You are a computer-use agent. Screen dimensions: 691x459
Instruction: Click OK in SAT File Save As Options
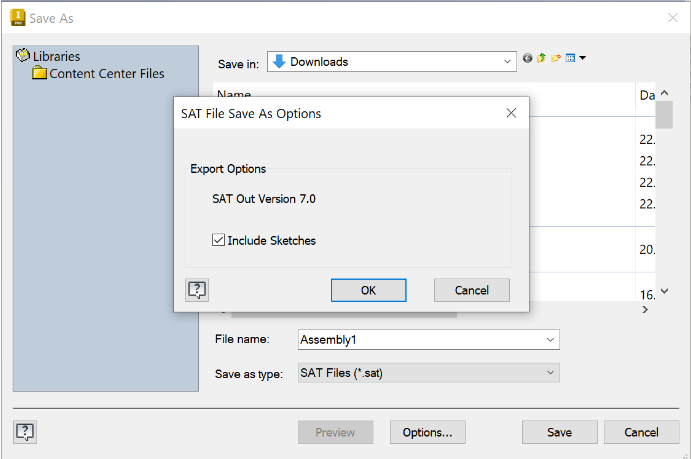coord(368,290)
